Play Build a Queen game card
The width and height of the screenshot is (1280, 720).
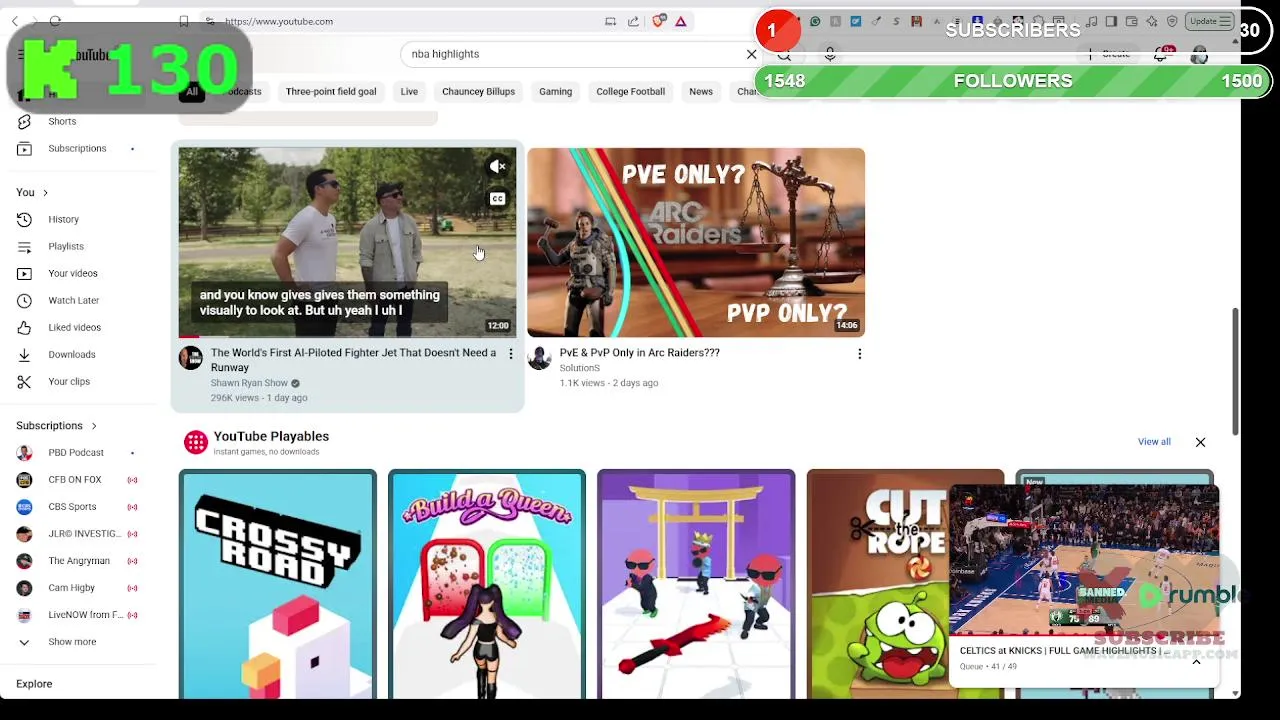coord(486,584)
